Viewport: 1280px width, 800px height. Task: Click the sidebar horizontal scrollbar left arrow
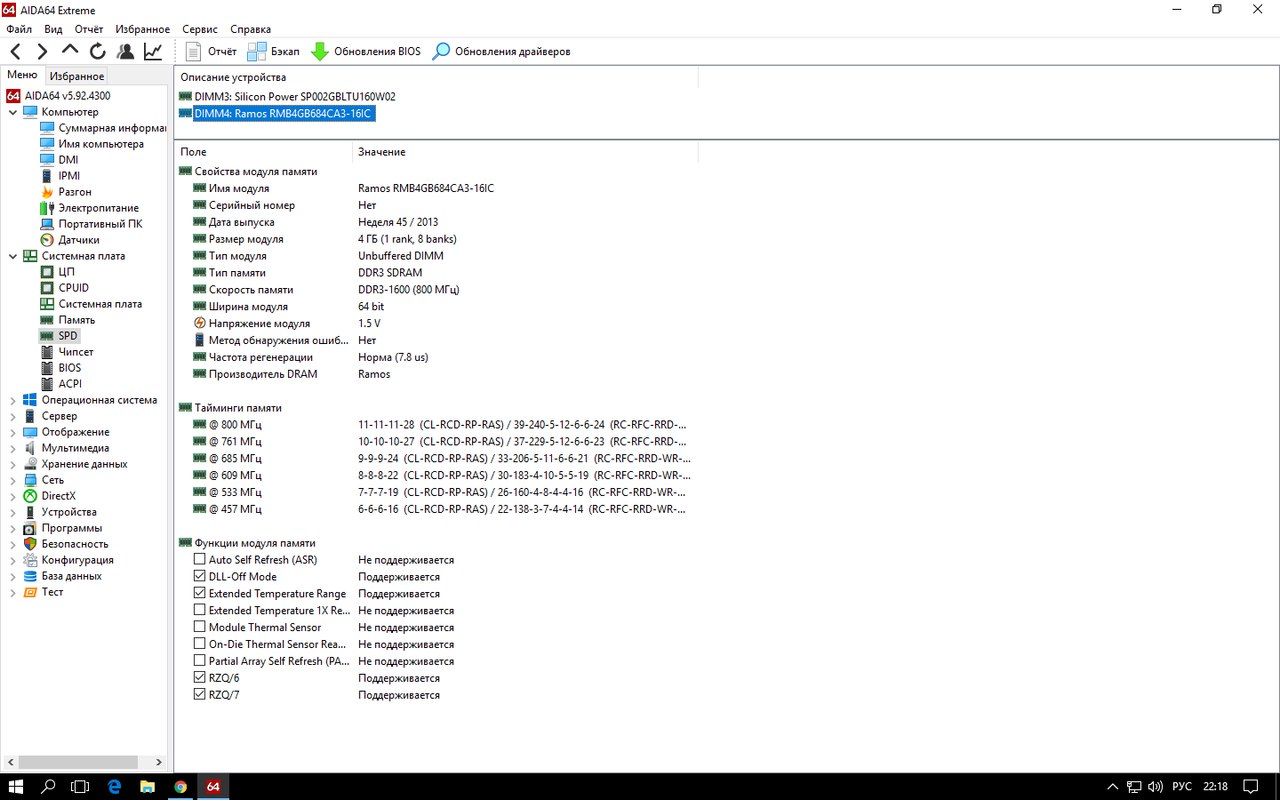point(10,762)
